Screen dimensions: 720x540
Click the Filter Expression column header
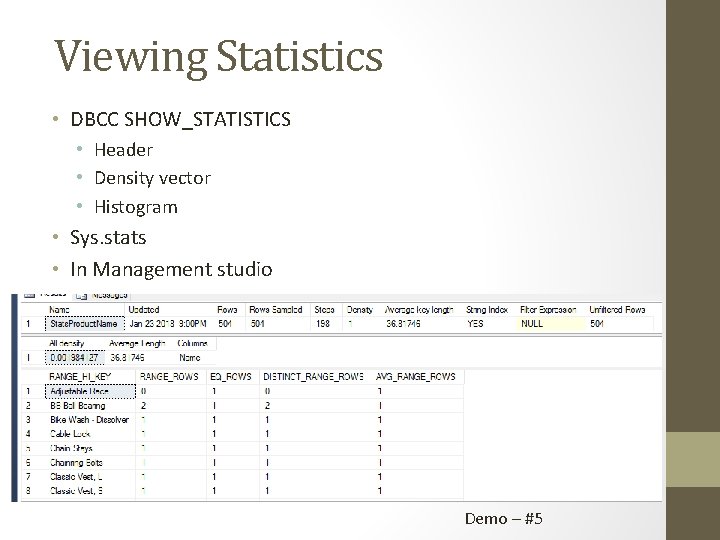click(x=548, y=310)
